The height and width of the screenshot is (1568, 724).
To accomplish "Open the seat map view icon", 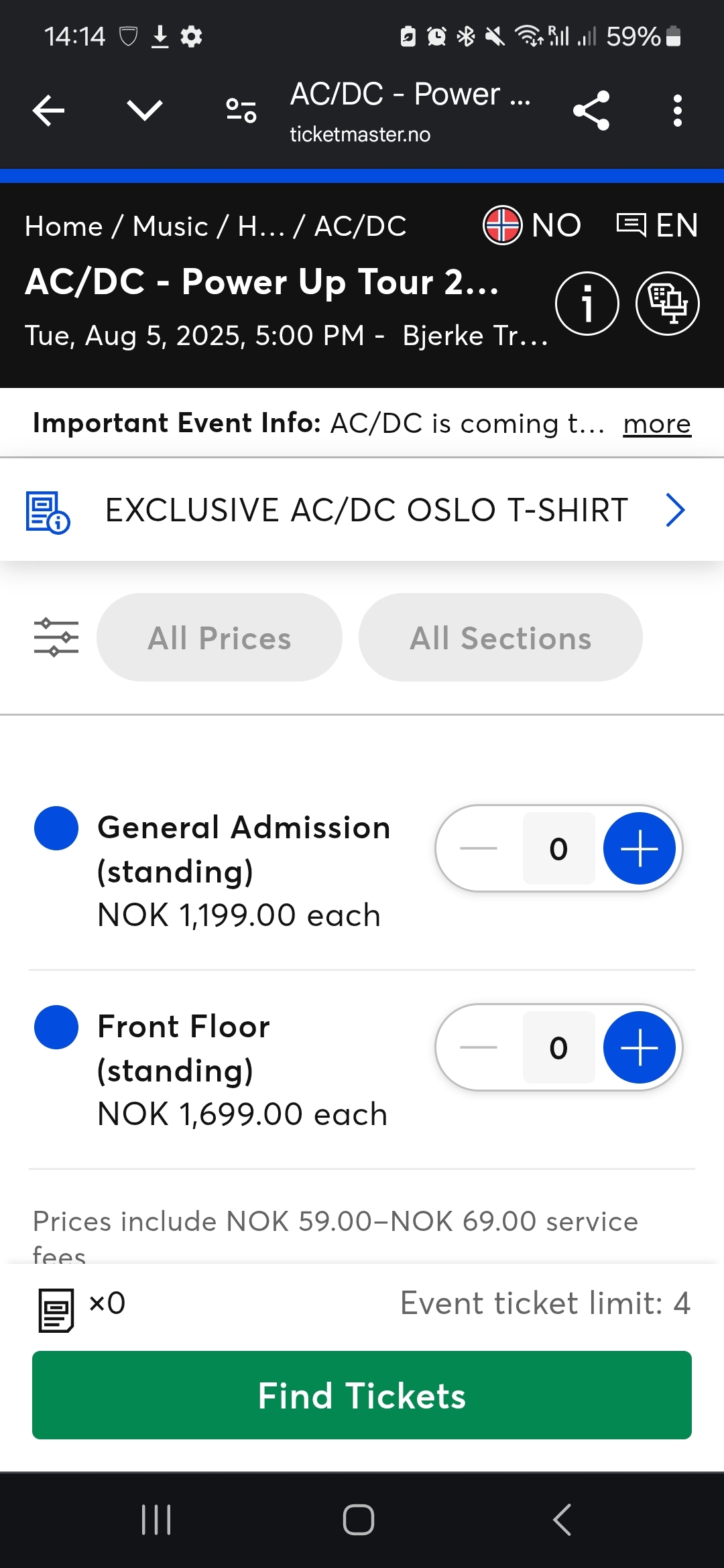I will (x=667, y=304).
